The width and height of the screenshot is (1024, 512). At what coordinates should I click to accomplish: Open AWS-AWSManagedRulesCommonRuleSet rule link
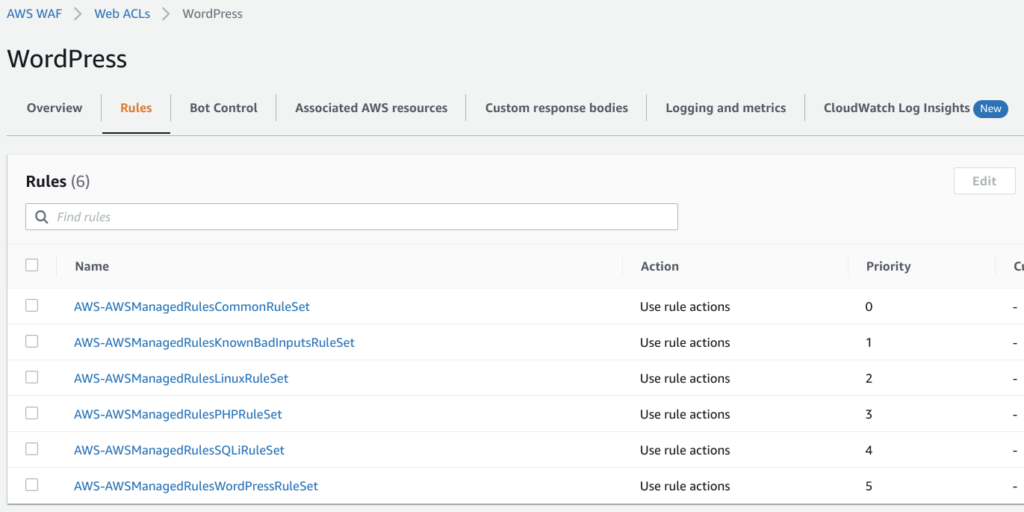tap(191, 307)
